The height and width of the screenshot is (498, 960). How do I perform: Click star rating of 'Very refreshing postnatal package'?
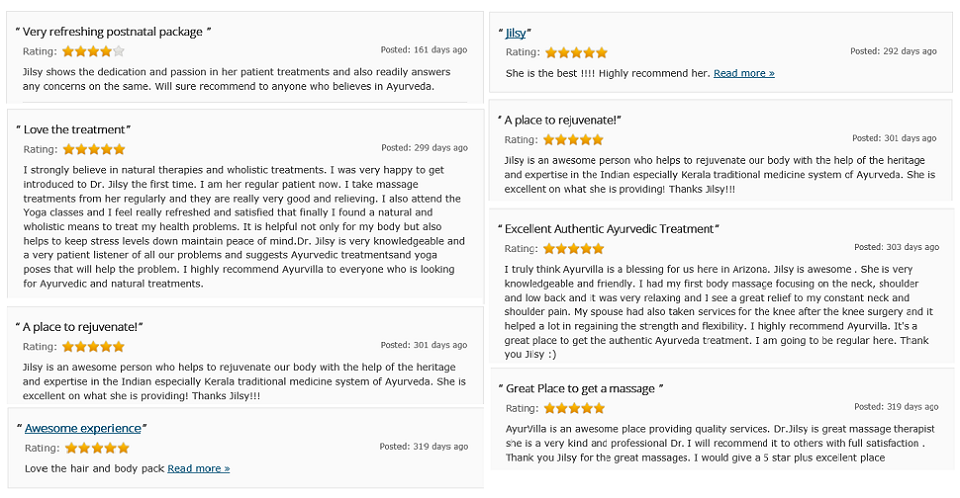(93, 51)
